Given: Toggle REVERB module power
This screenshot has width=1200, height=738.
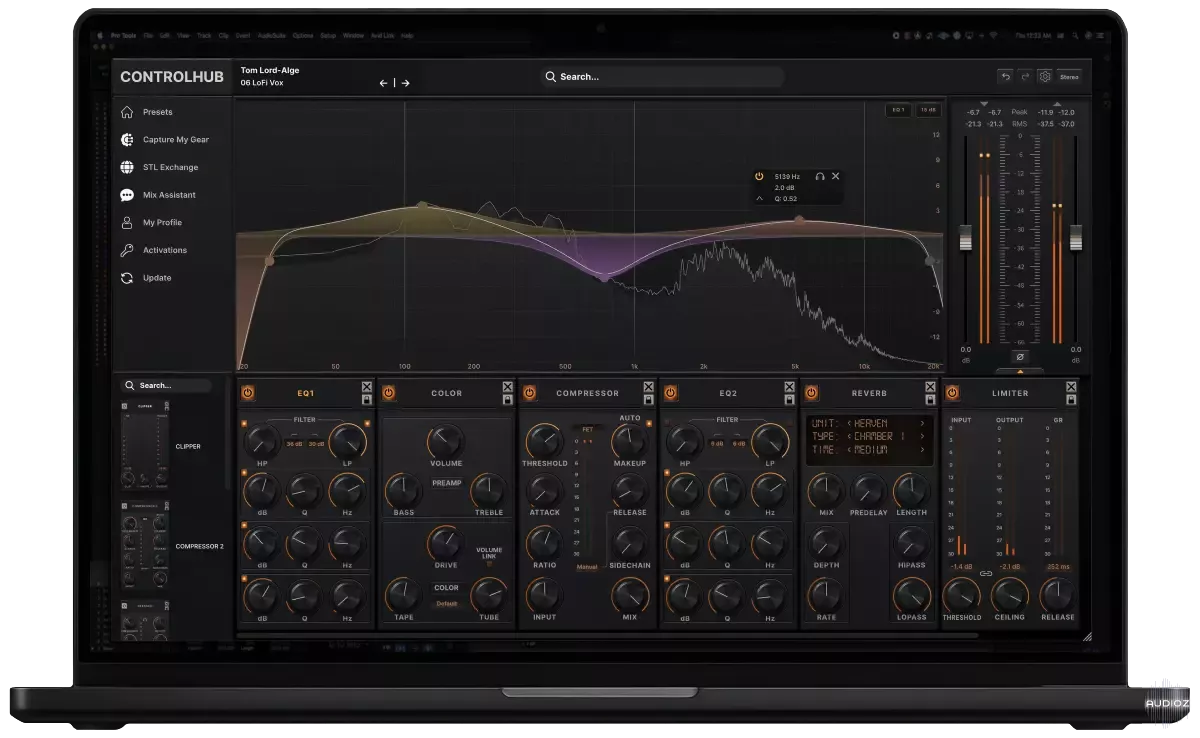Looking at the screenshot, I should [811, 393].
